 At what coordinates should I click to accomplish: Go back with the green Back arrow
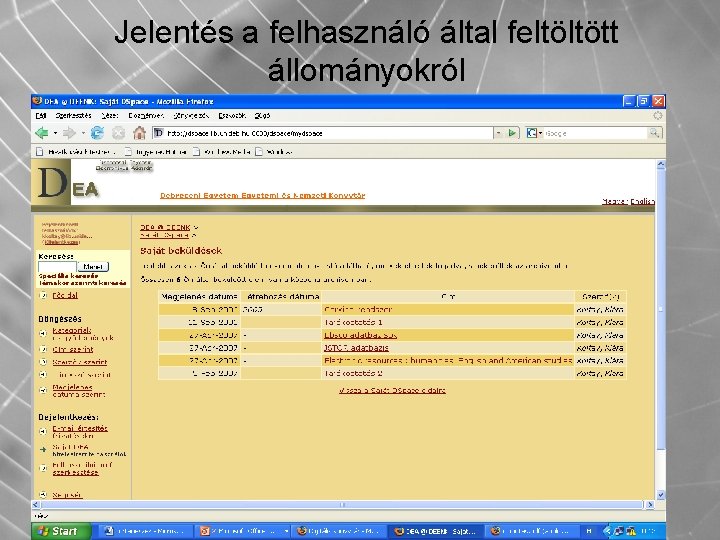[x=42, y=133]
